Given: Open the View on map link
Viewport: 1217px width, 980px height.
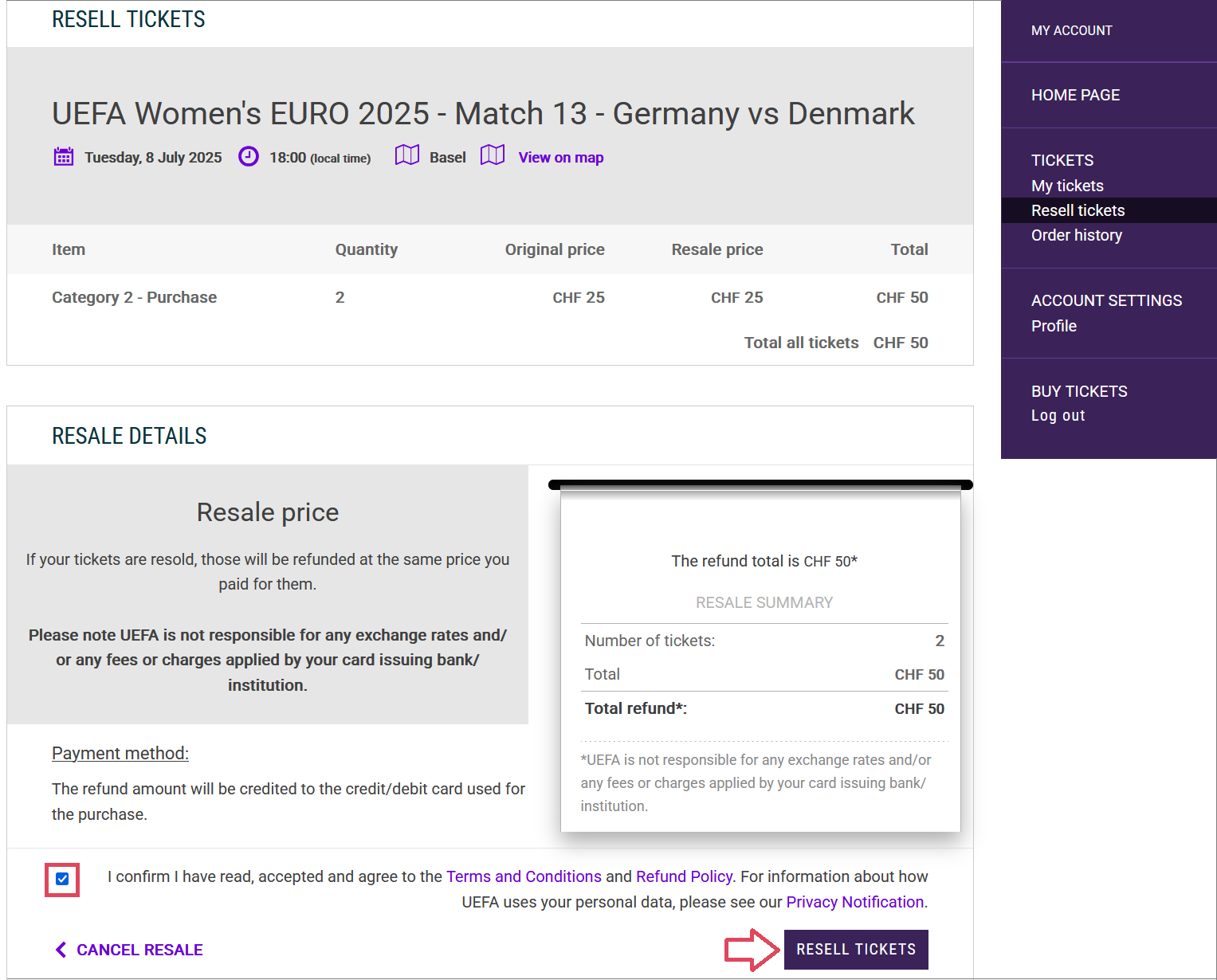Looking at the screenshot, I should point(561,158).
